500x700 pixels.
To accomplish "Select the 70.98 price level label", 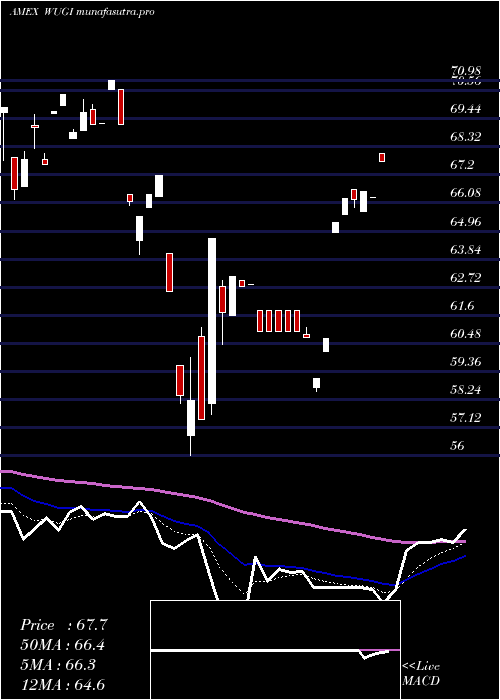I will click(466, 71).
